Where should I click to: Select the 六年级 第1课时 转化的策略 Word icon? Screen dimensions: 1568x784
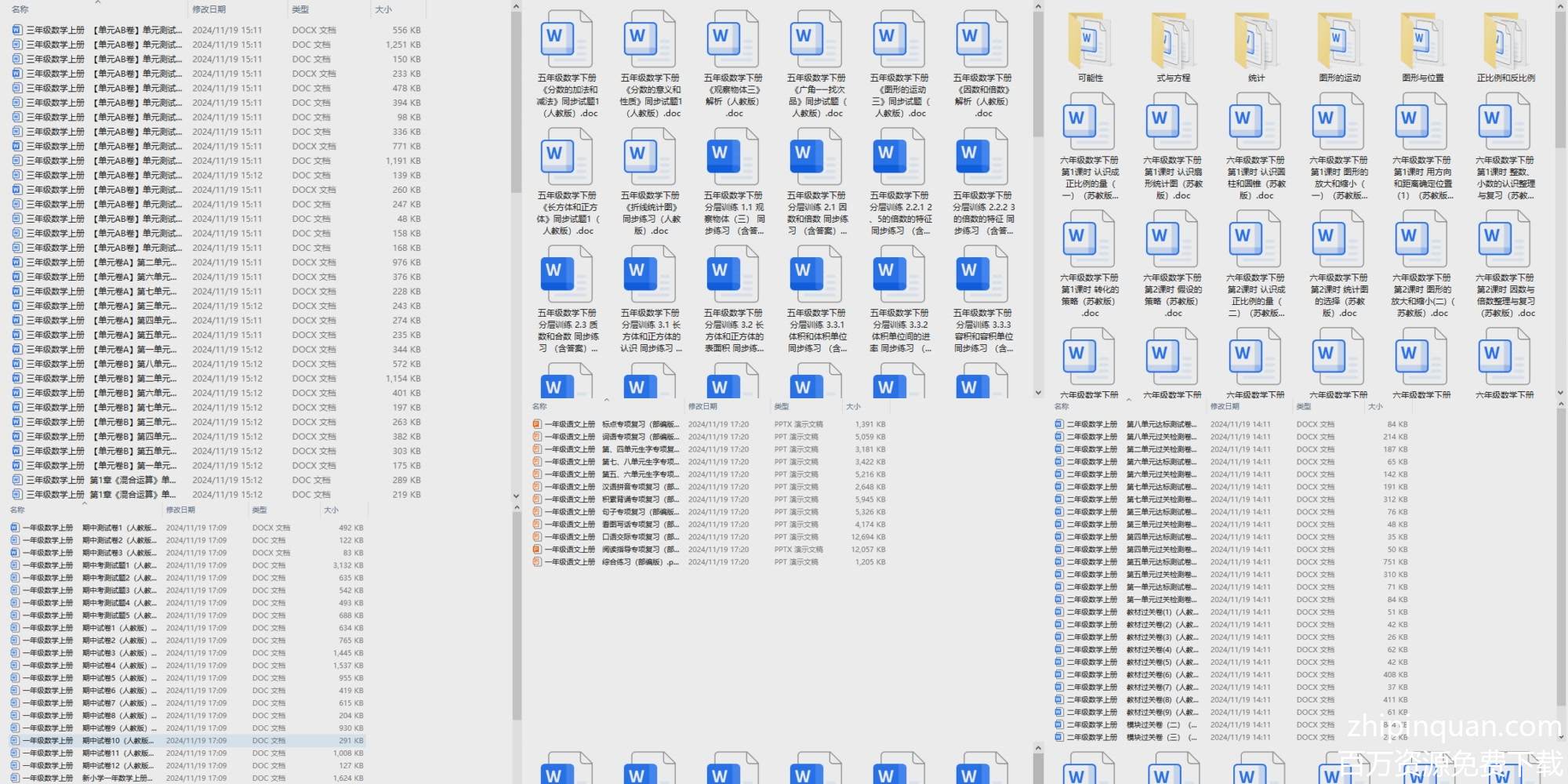[1090, 240]
